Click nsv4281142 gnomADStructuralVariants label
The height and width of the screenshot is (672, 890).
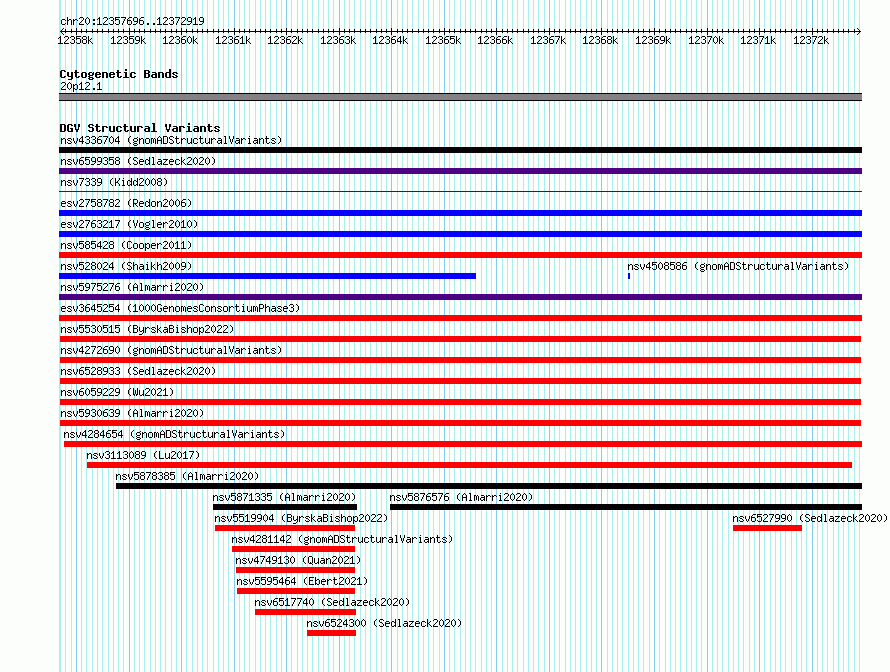342,539
